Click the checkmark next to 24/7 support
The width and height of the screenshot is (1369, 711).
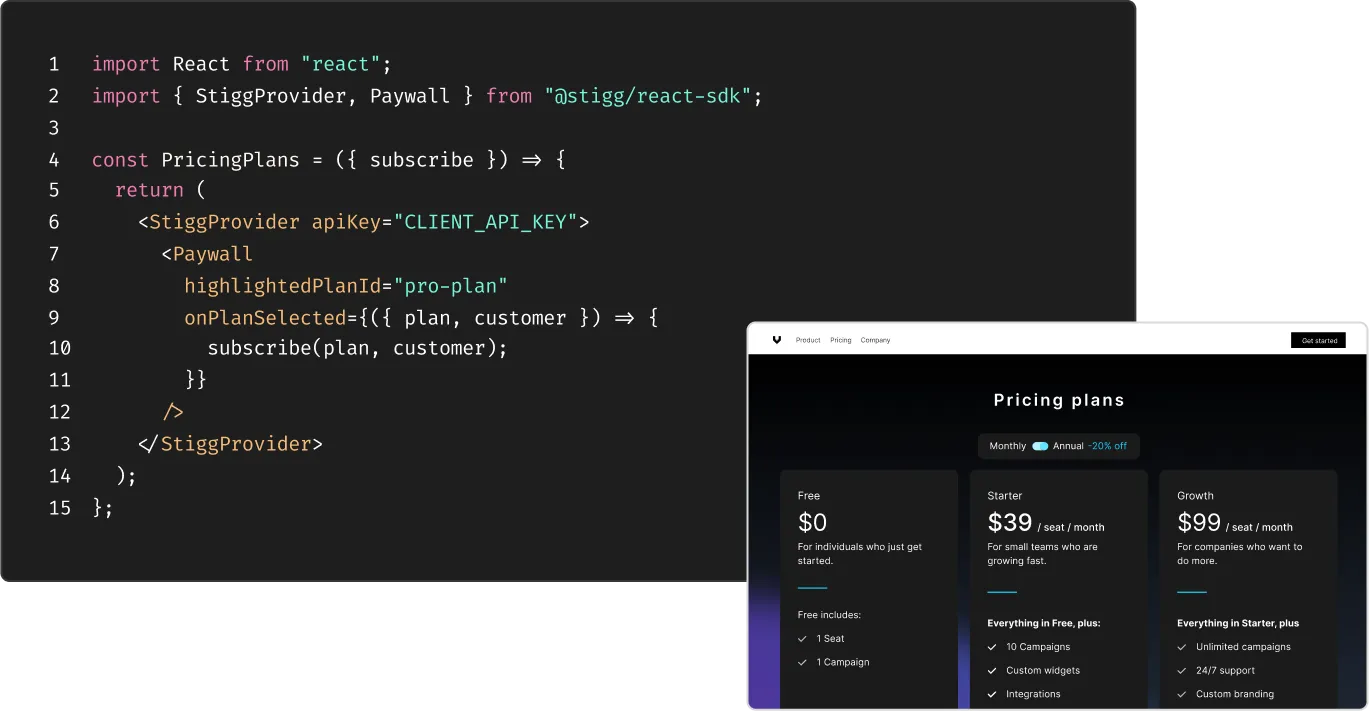(1182, 670)
